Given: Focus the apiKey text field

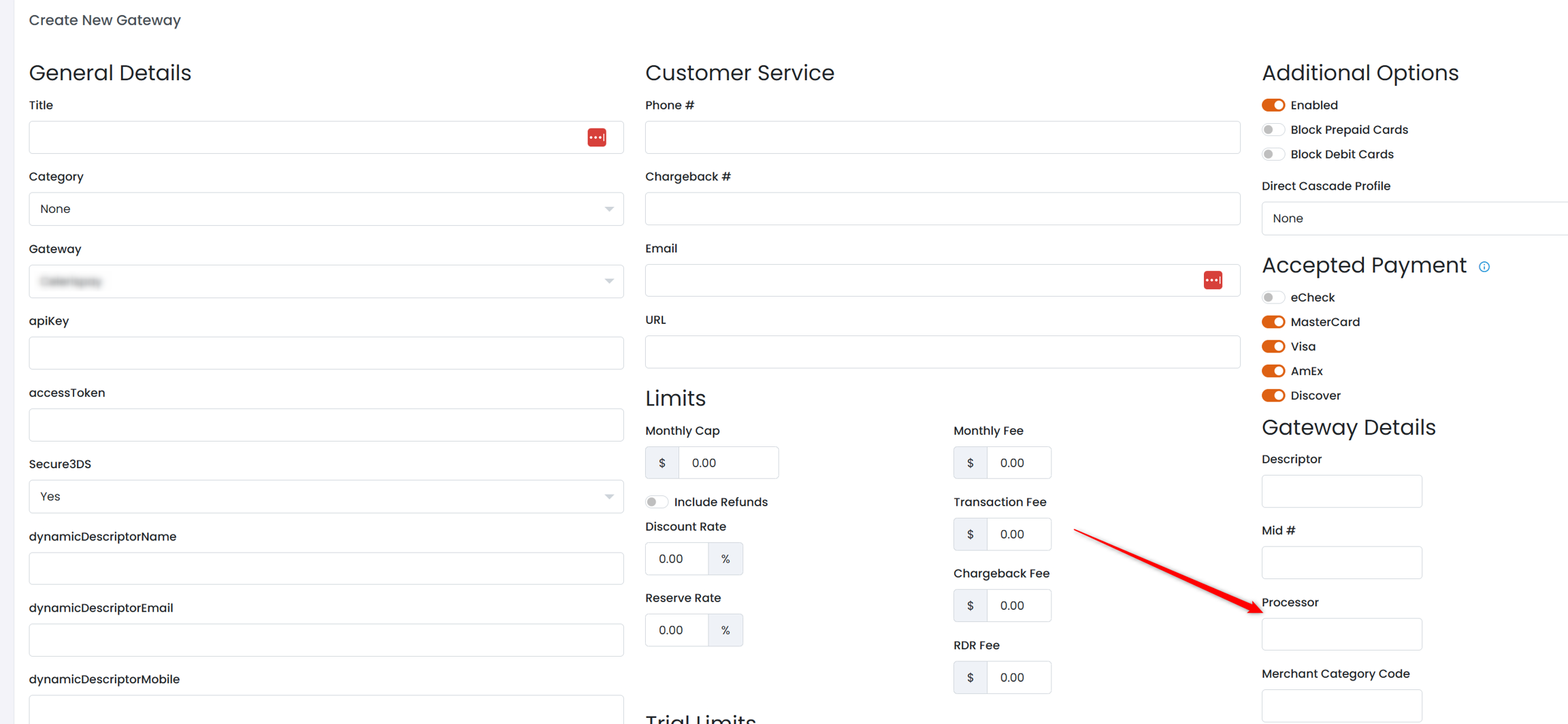Looking at the screenshot, I should 326,353.
